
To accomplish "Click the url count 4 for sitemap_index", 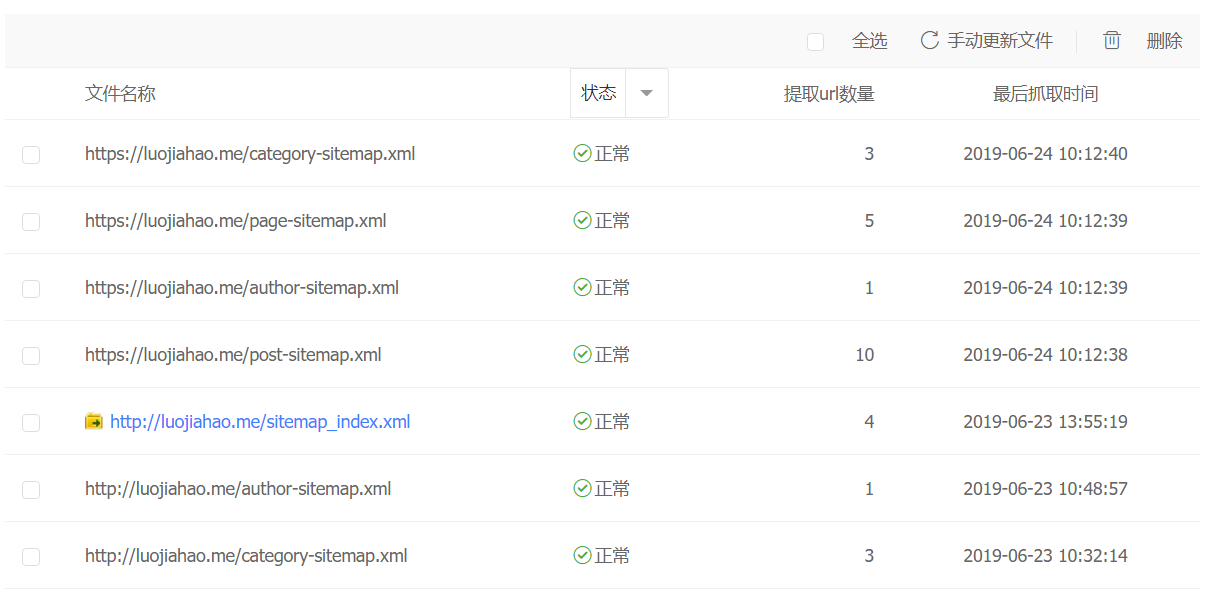I will pos(869,422).
